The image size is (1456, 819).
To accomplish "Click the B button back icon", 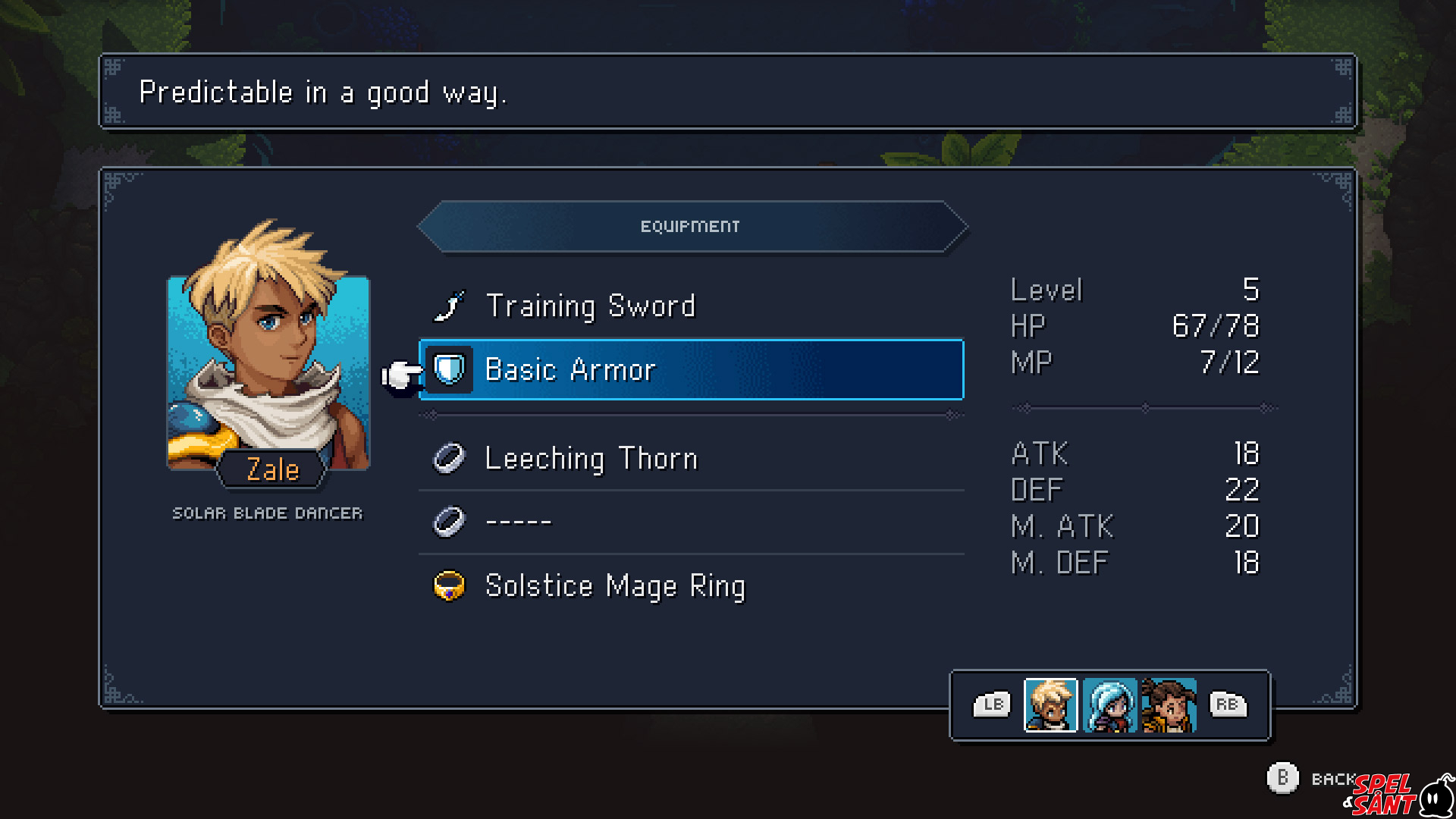I will [x=1283, y=778].
